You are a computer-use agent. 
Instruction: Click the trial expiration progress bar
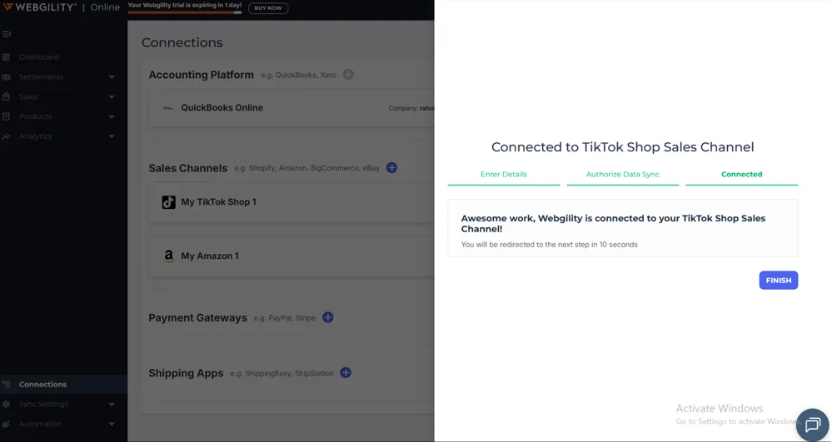184,12
